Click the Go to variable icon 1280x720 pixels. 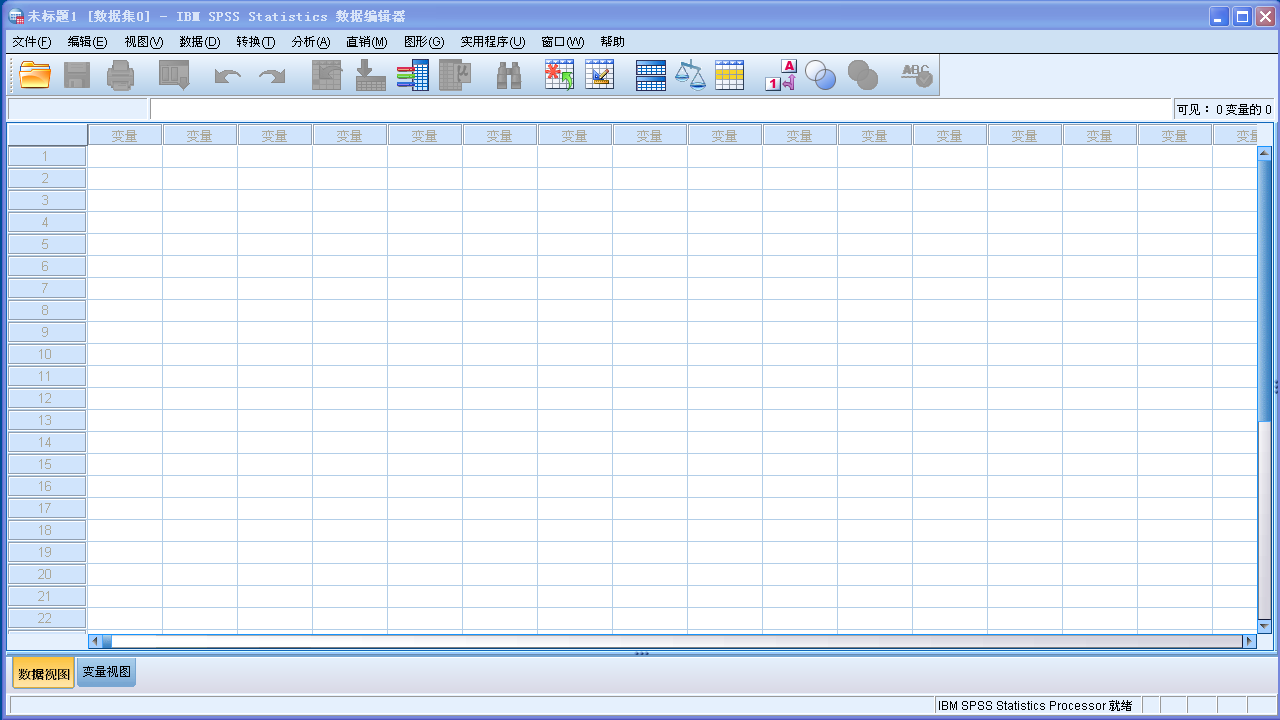(x=371, y=75)
